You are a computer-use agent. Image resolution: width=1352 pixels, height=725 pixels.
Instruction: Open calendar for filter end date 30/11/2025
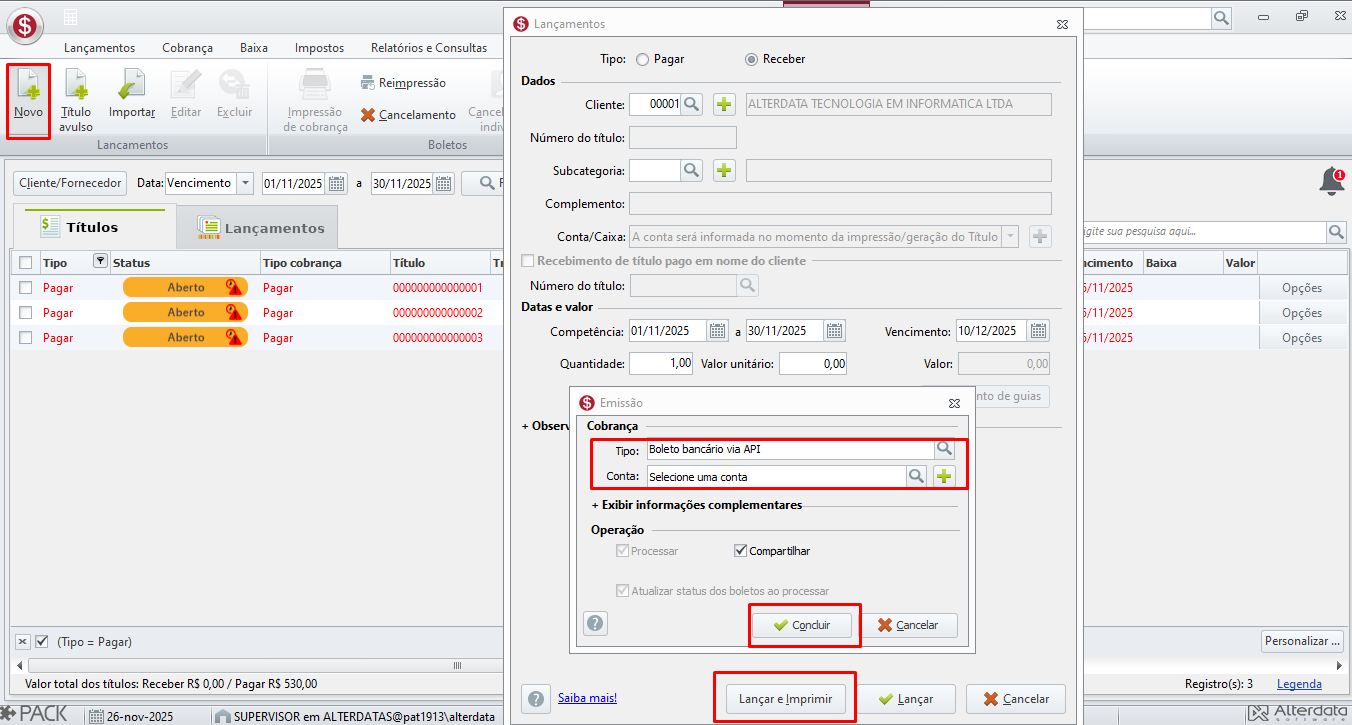click(444, 183)
